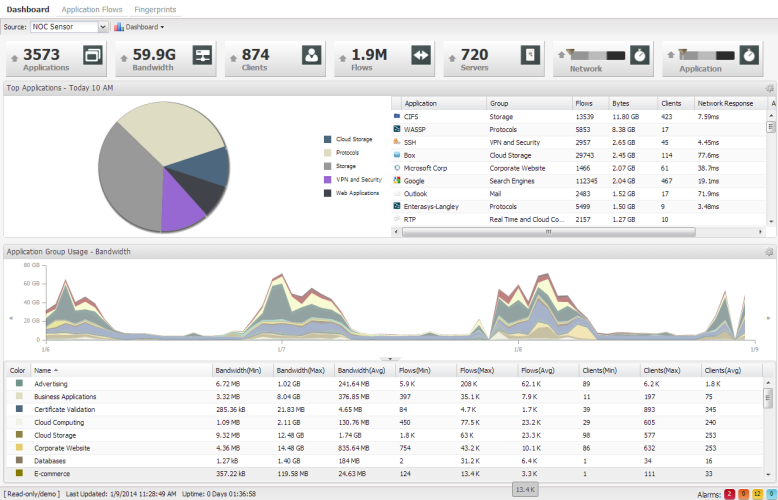Click the Bandwidth(Min) column header
This screenshot has width=778, height=500.
click(x=242, y=371)
